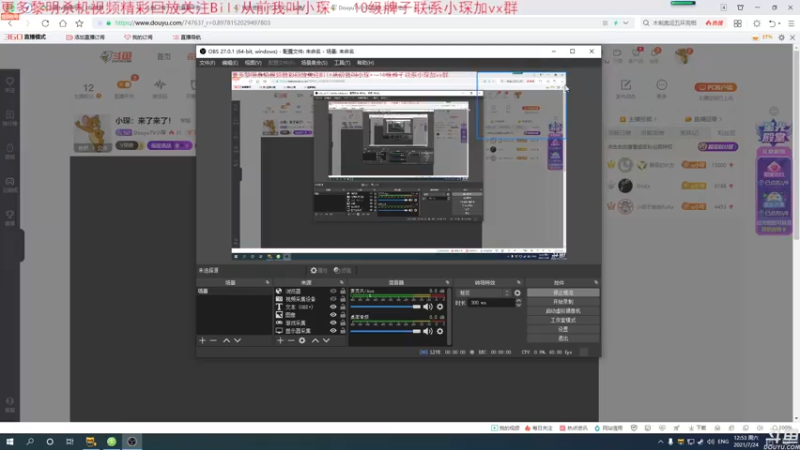Lock the Browser source padlock icon
The image size is (800, 450).
(343, 291)
